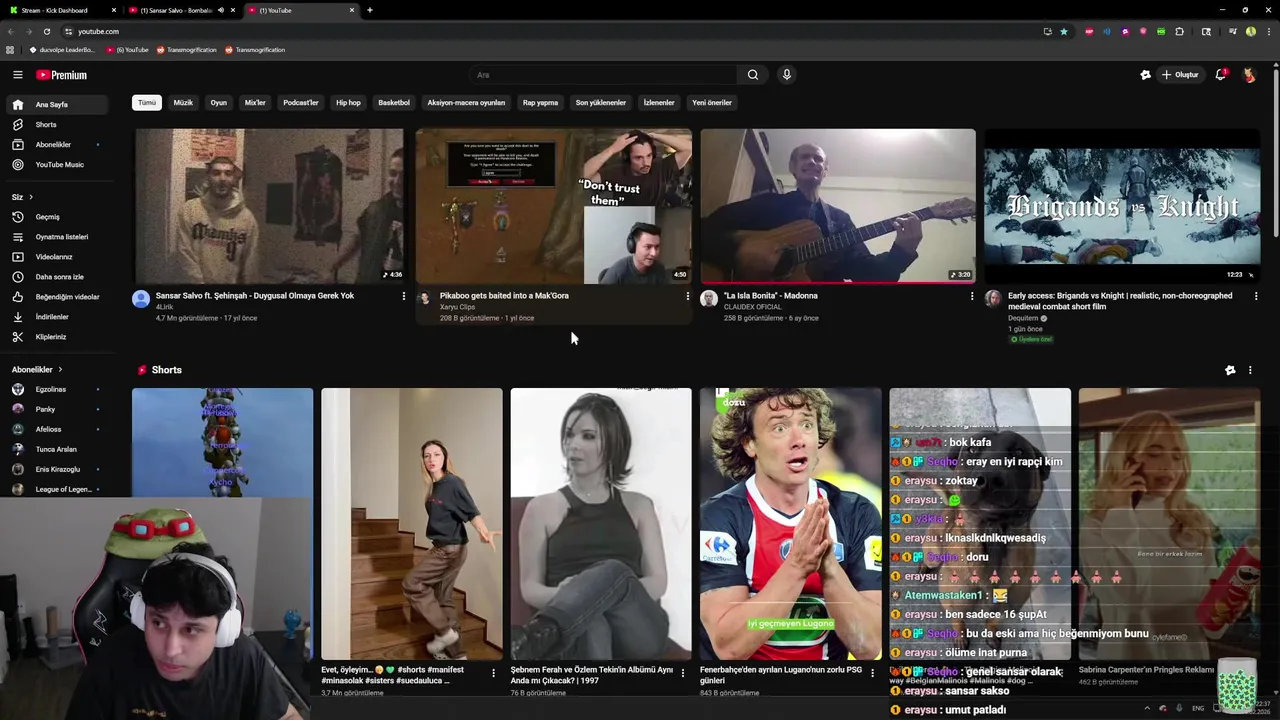This screenshot has width=1280, height=720.
Task: Open Tunca Arslan subscription
Action: 56,449
